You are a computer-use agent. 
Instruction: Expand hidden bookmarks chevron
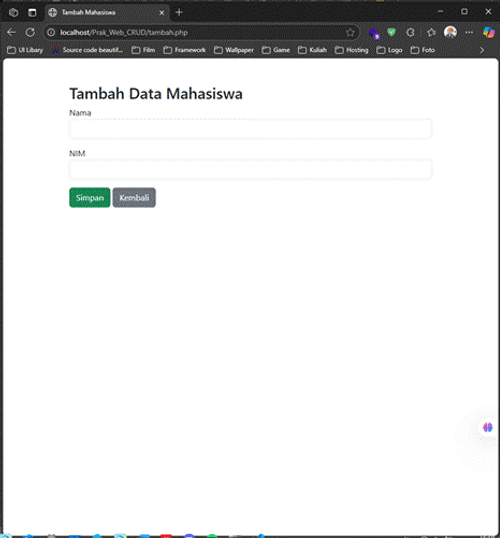[482, 50]
